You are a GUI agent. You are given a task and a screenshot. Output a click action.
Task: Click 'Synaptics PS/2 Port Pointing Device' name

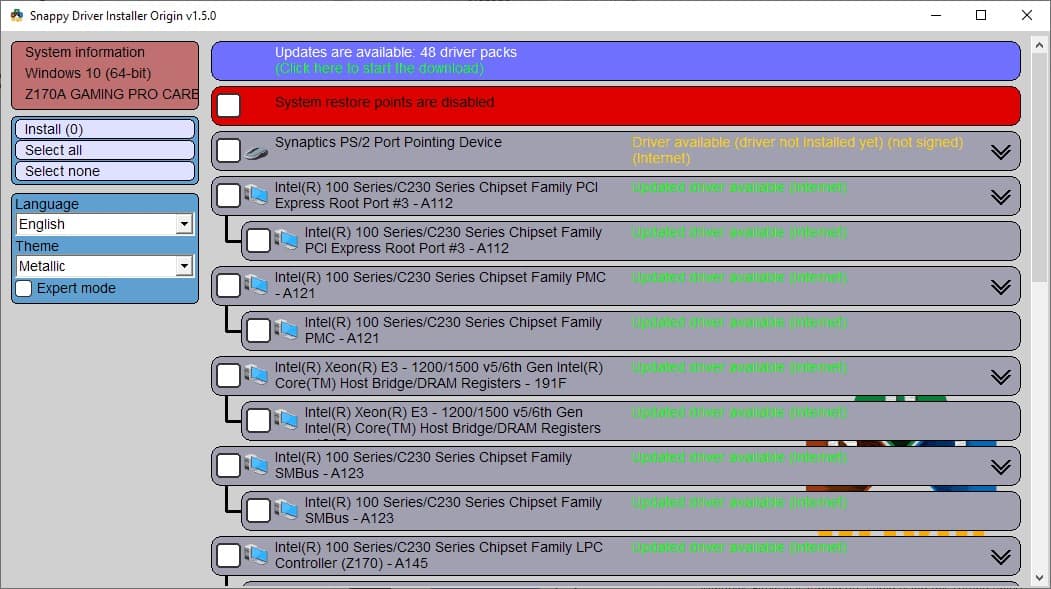coord(388,142)
